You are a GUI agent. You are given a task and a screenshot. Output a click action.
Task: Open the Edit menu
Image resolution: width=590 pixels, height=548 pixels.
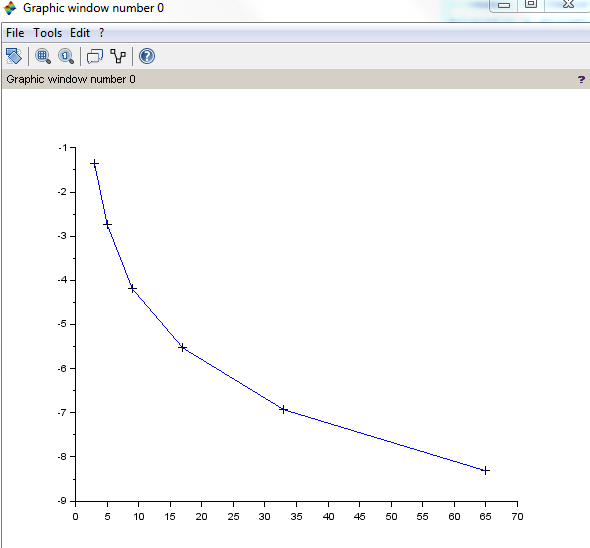pos(80,33)
